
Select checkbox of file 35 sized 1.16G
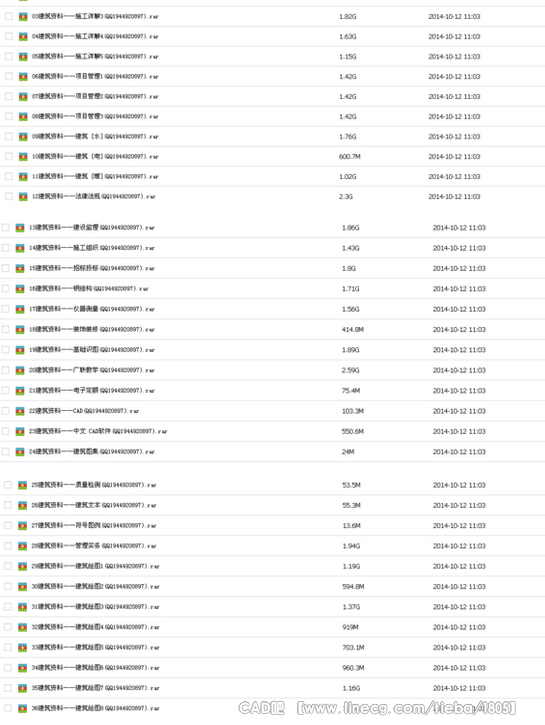pyautogui.click(x=8, y=688)
